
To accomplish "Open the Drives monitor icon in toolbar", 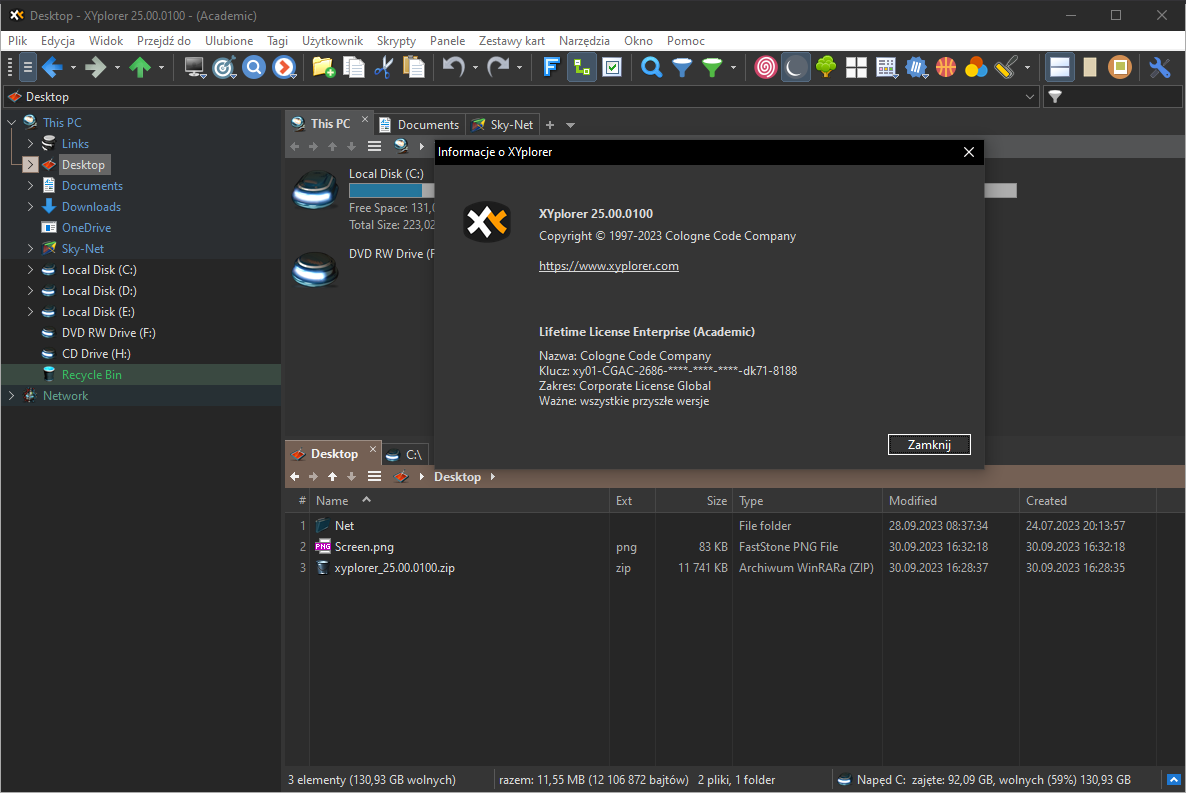I will click(x=194, y=68).
